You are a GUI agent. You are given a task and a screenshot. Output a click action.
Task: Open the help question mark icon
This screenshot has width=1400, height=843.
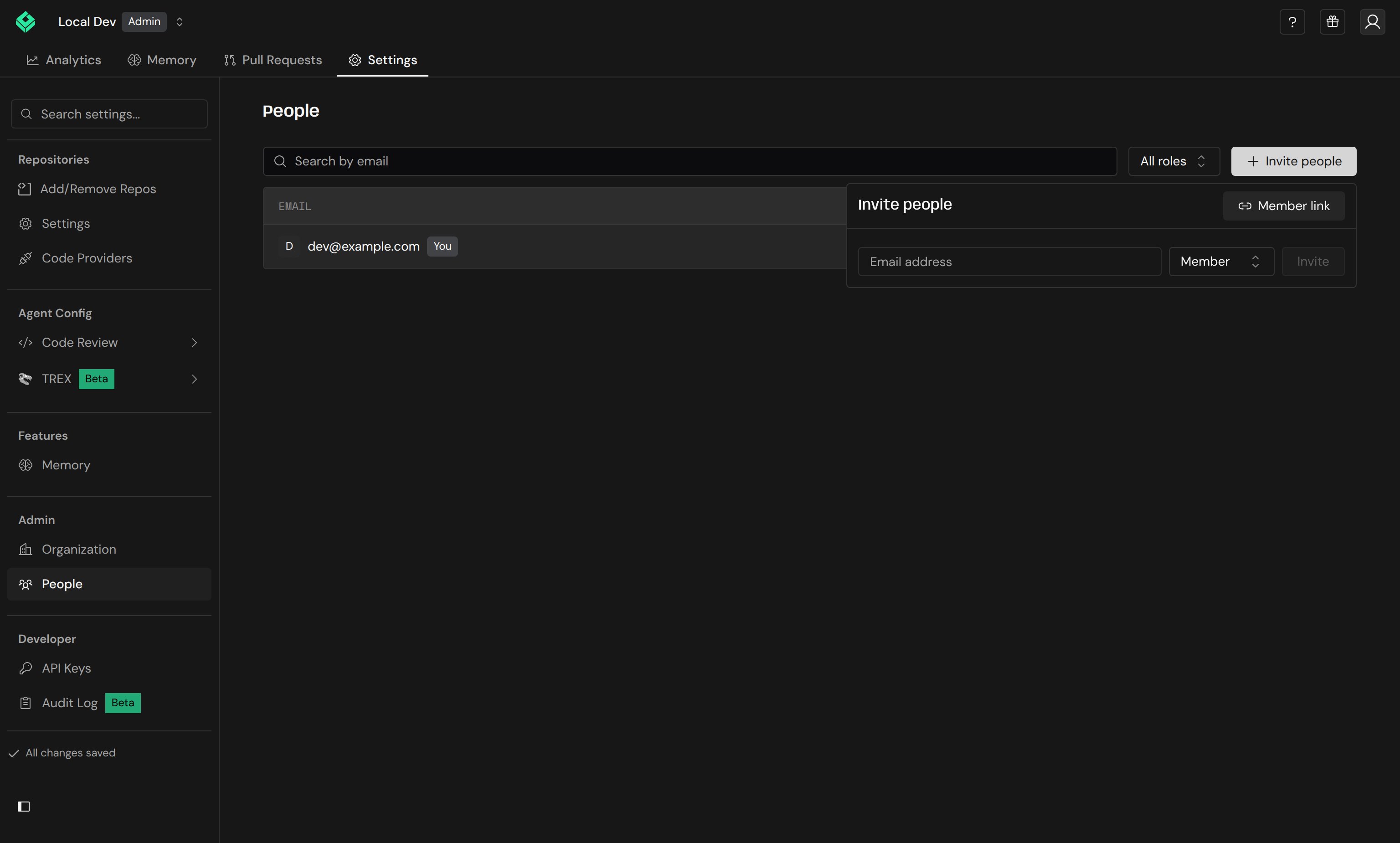(1292, 21)
